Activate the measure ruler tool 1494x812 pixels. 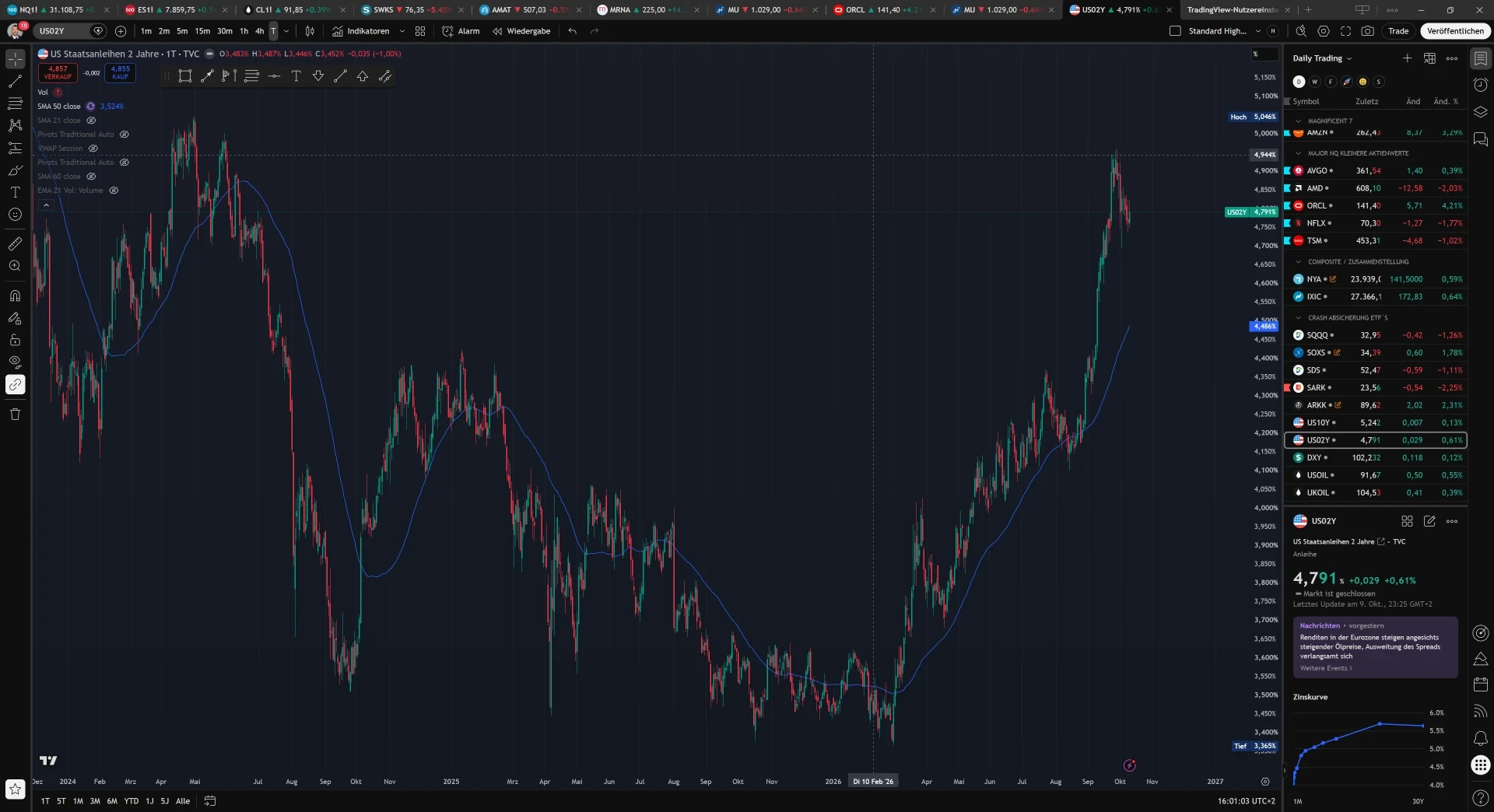pos(15,244)
